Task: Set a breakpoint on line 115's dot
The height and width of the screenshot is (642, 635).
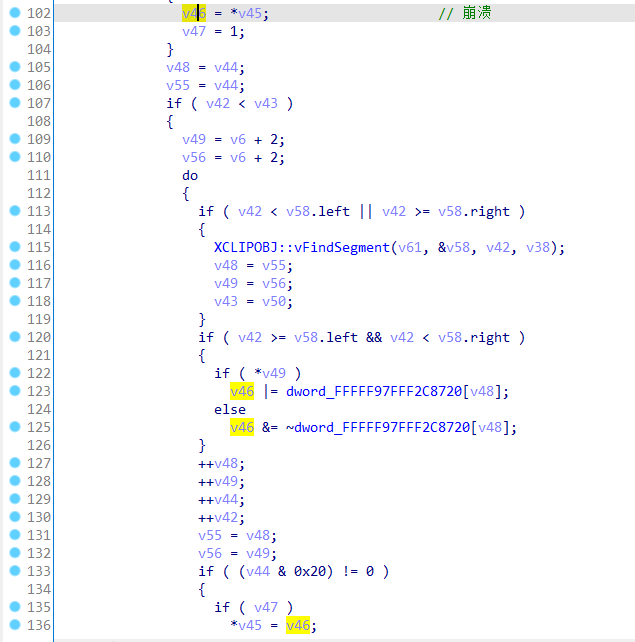Action: pyautogui.click(x=14, y=247)
